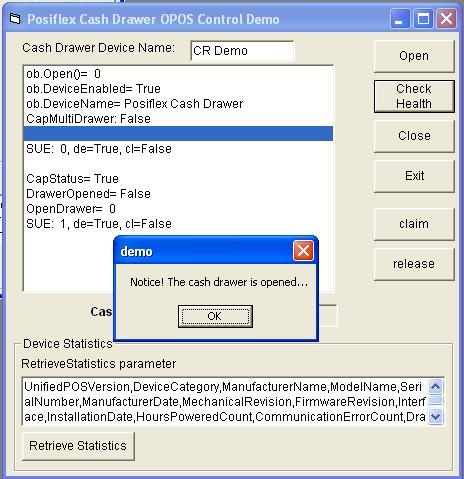Click the Cash Drawer Device Name field

click(x=242, y=51)
